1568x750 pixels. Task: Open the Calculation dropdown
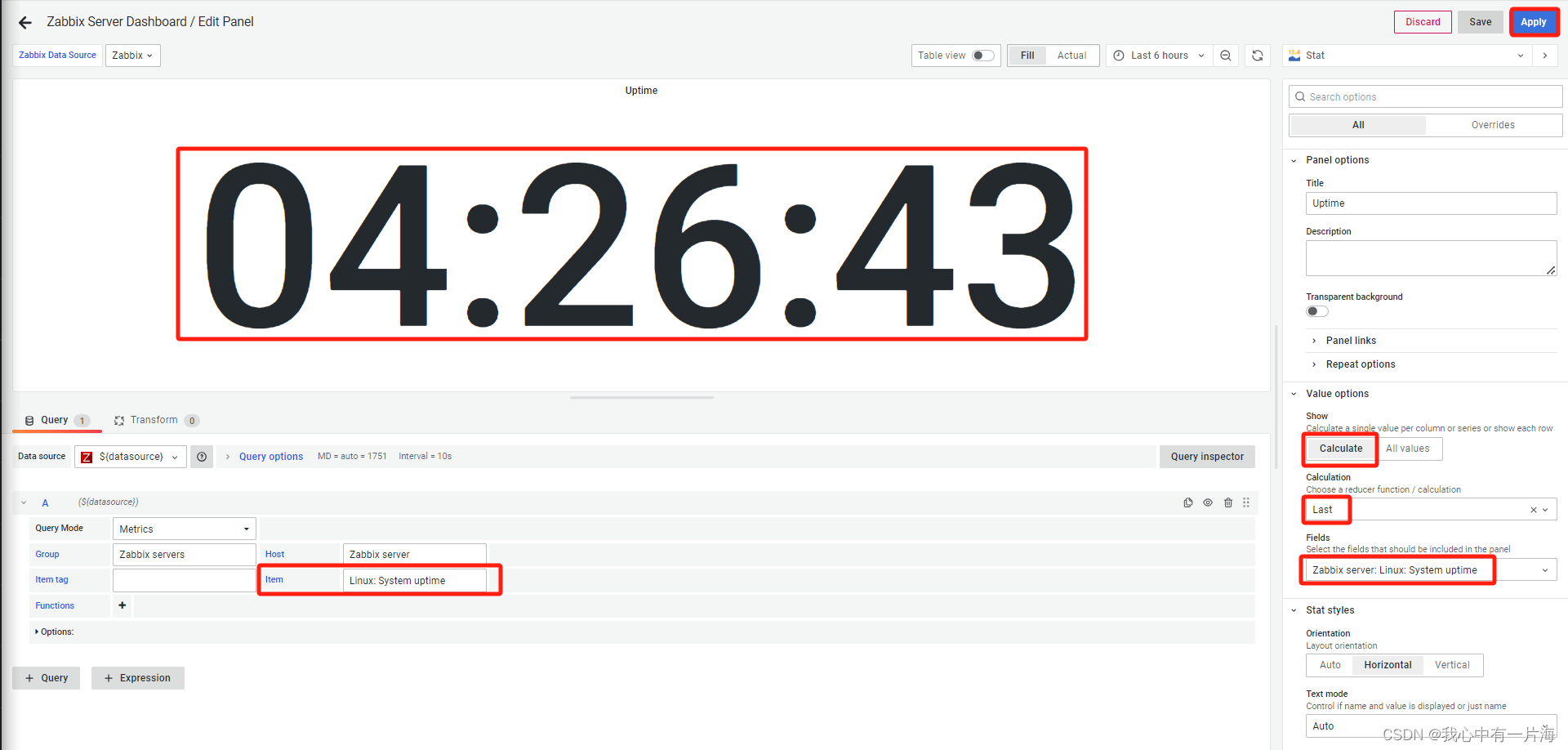pos(1431,510)
